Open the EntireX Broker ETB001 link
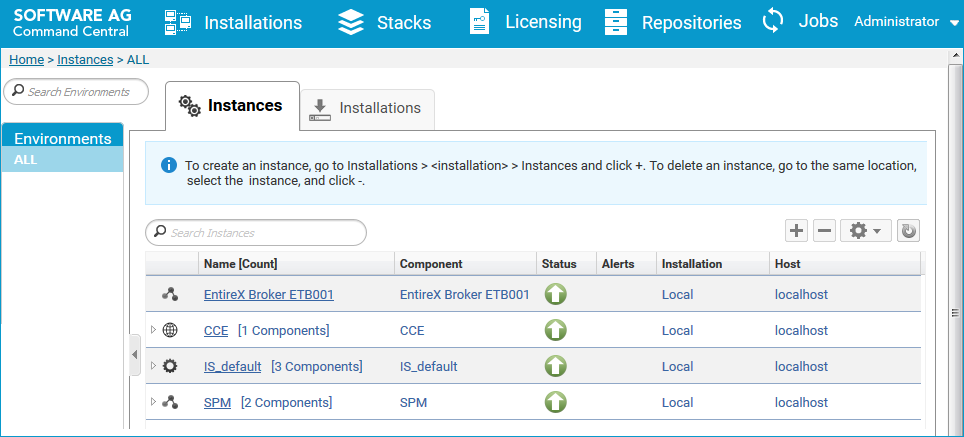 (269, 294)
